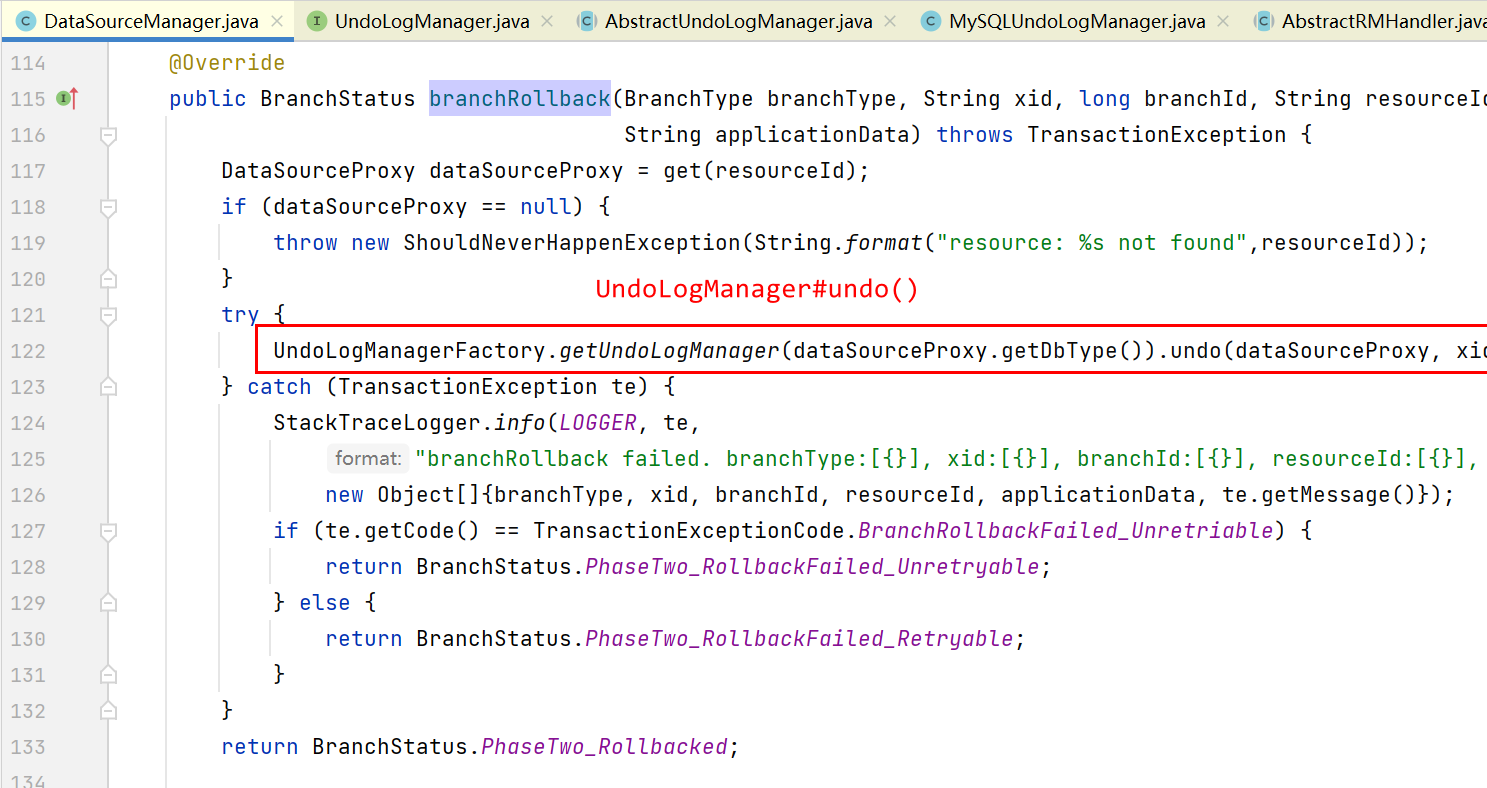Open the UndoLogManager.java tab
Image resolution: width=1487 pixels, height=788 pixels.
coord(432,21)
